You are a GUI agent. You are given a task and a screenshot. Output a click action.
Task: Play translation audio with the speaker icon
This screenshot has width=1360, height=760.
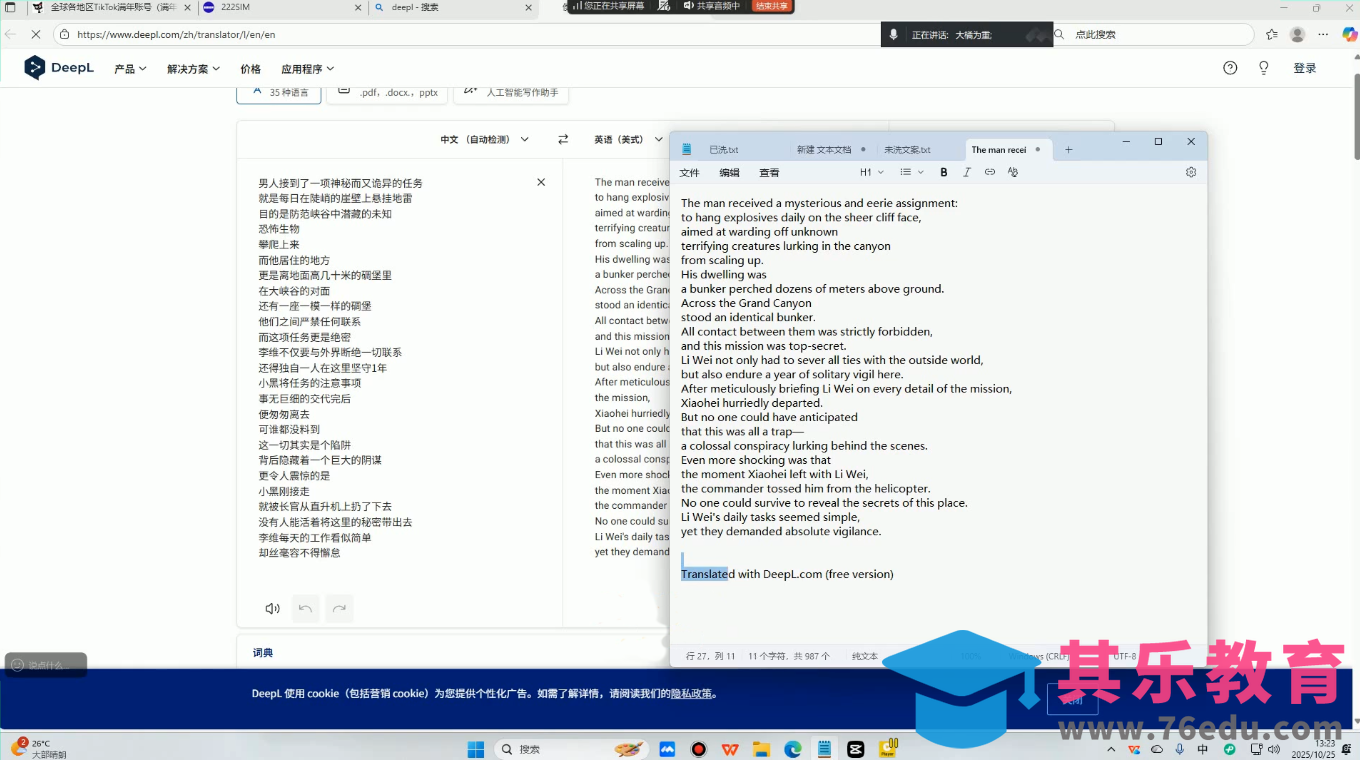pos(271,608)
